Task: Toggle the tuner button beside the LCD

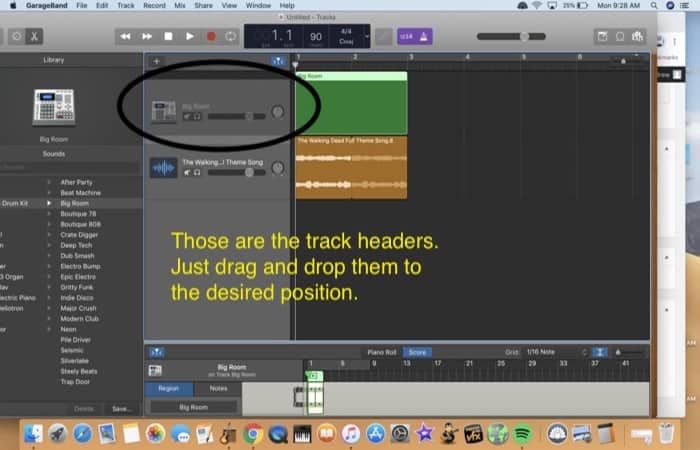Action: 383,37
